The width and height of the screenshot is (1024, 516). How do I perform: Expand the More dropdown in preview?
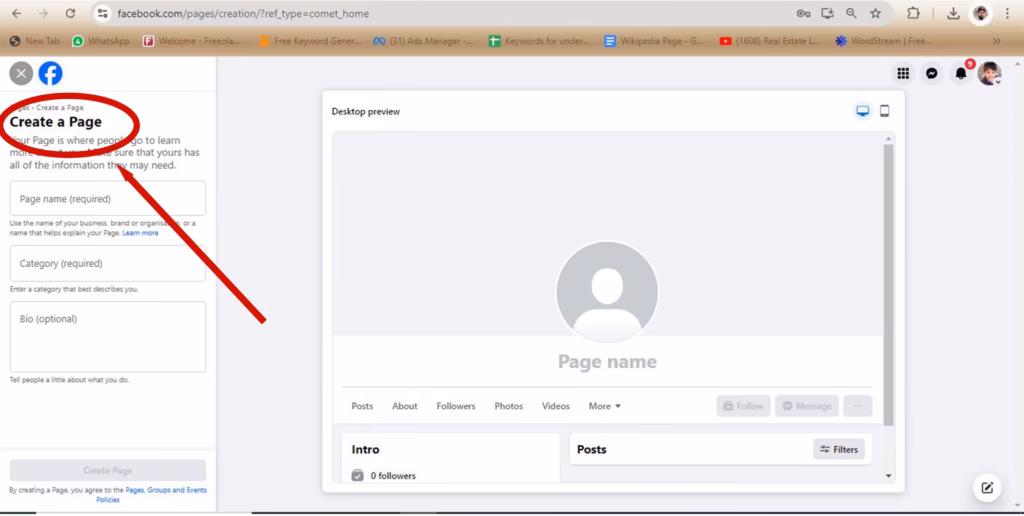605,406
